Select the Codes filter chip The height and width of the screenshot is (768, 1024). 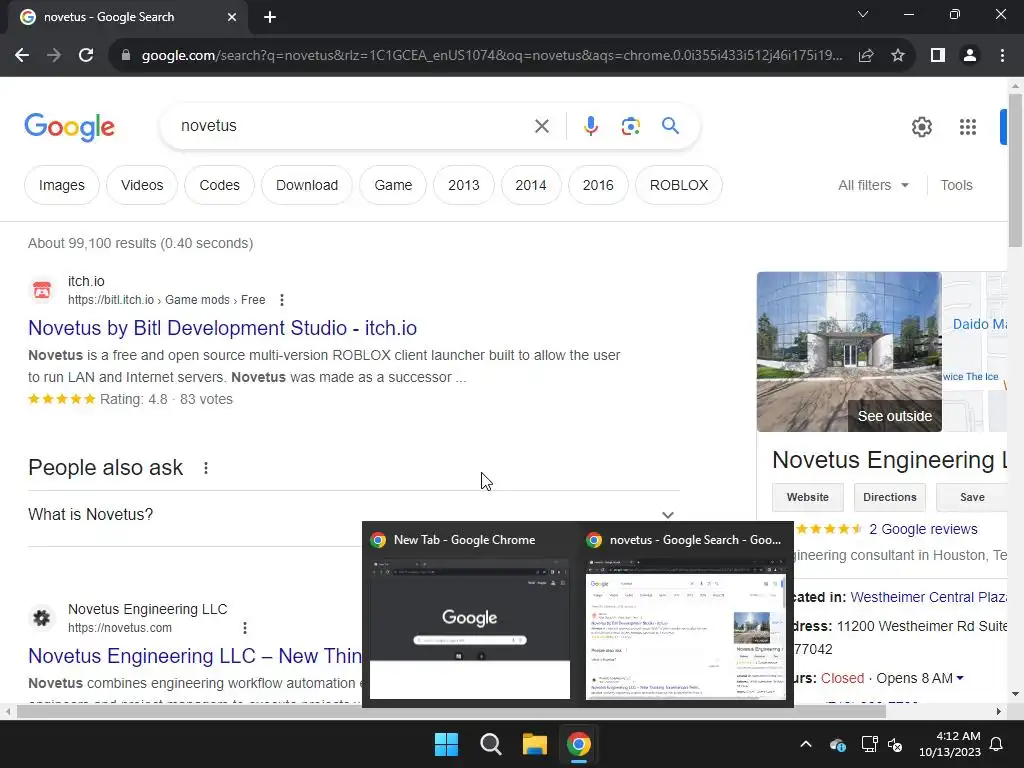219,185
